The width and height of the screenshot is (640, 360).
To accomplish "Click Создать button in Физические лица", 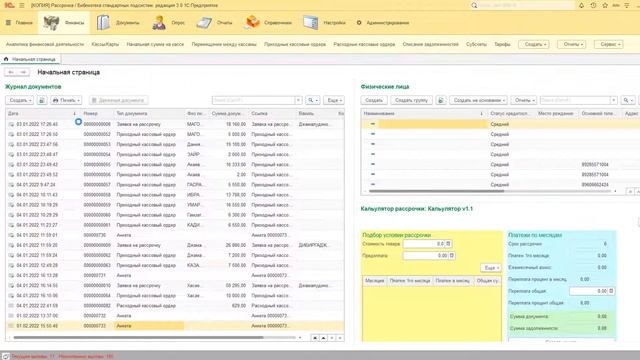I will pyautogui.click(x=373, y=100).
